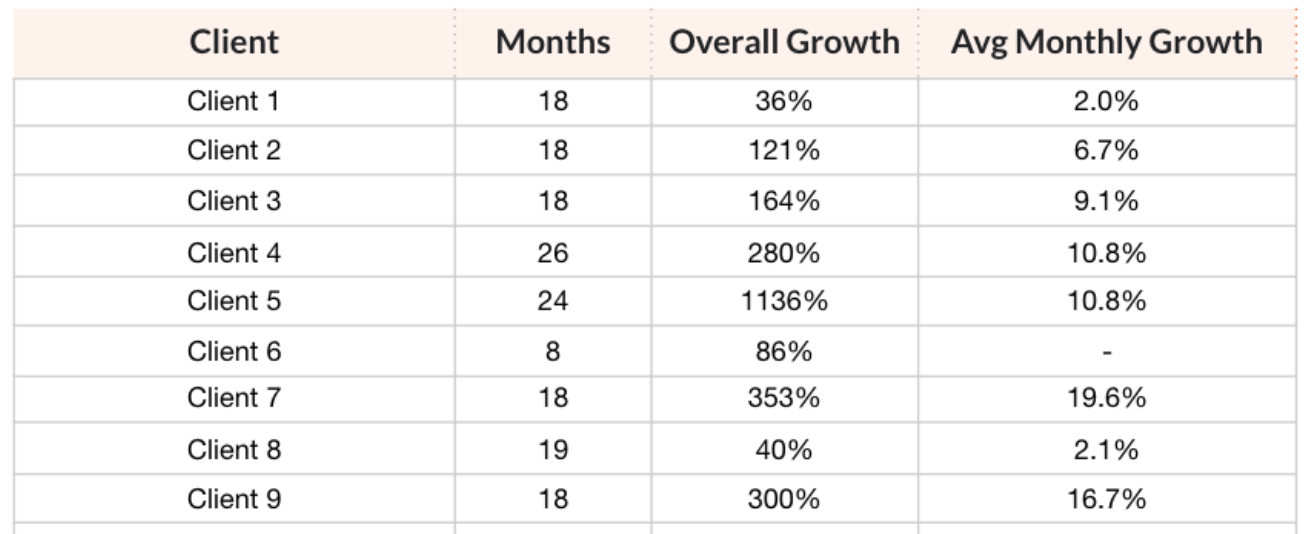Select the Client 4 cell
Screen dimensions: 1312x534
tap(234, 253)
